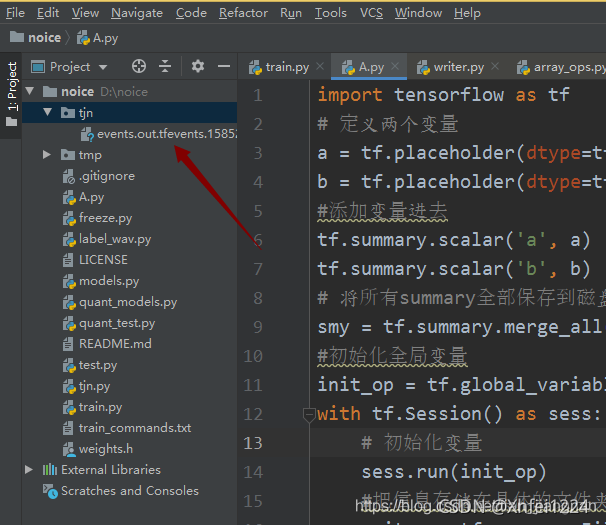This screenshot has height=525, width=606.
Task: Hide the Project panel with minus icon
Action: coord(224,66)
